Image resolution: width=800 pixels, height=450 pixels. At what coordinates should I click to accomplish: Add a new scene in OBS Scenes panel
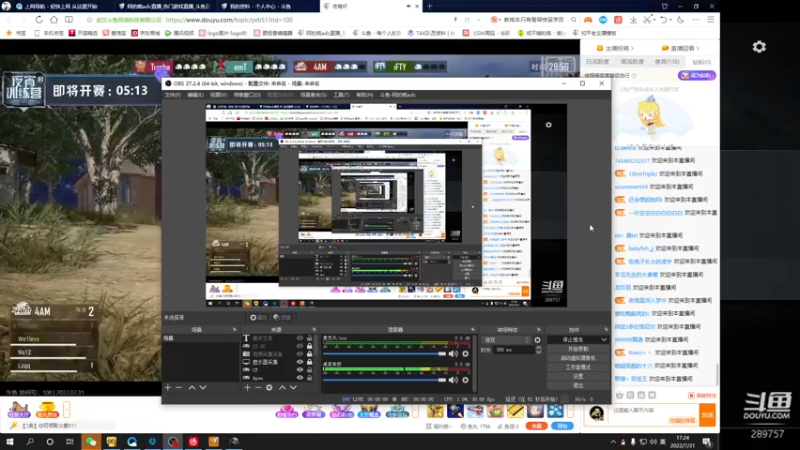point(168,388)
